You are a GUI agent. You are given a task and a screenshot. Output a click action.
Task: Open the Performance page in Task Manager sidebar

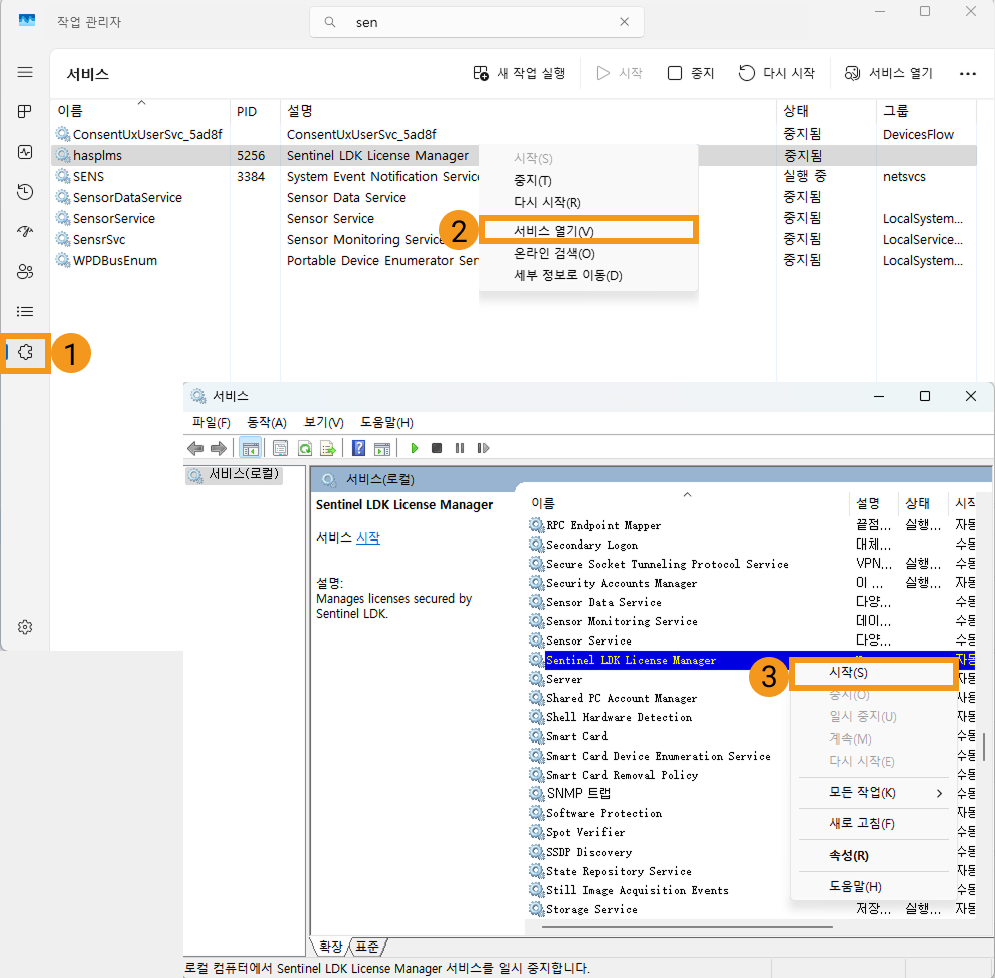25,152
